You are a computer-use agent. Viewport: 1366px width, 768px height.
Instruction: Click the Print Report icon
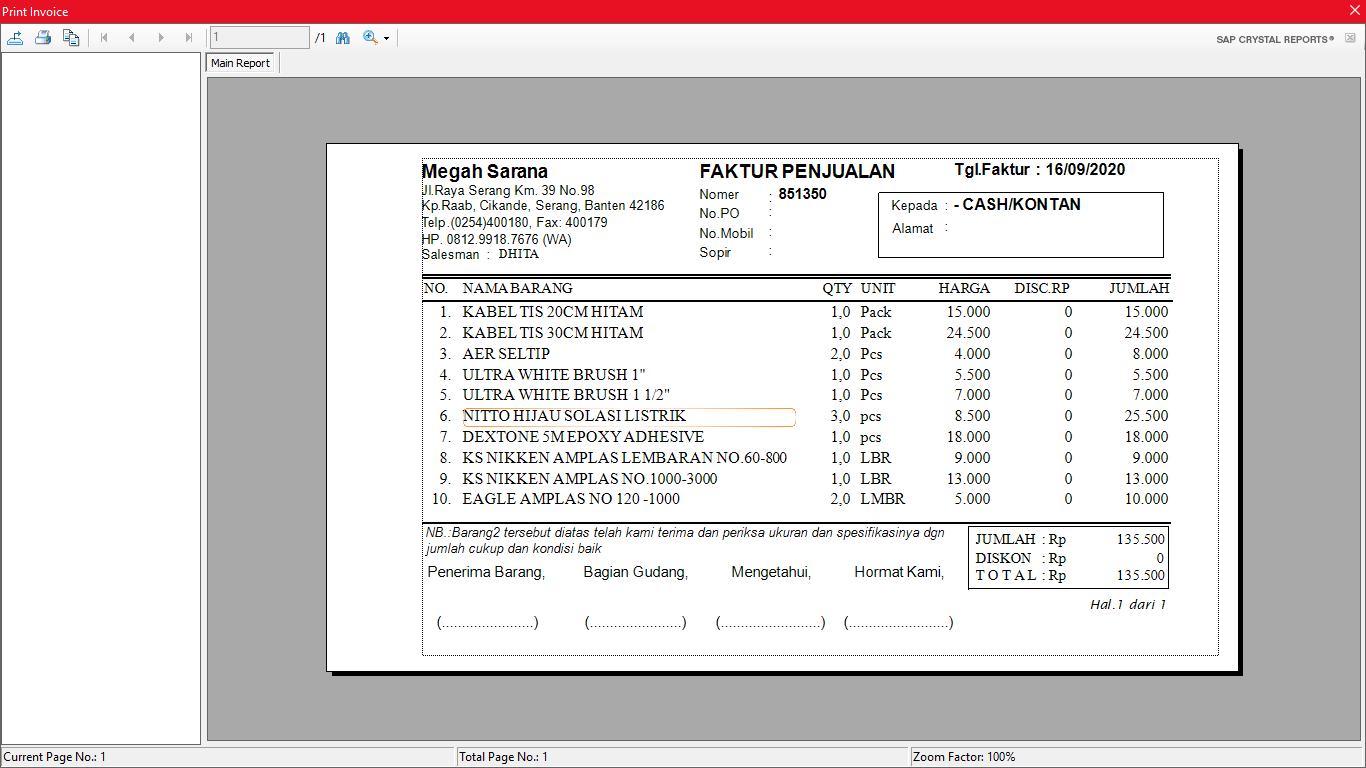(43, 38)
